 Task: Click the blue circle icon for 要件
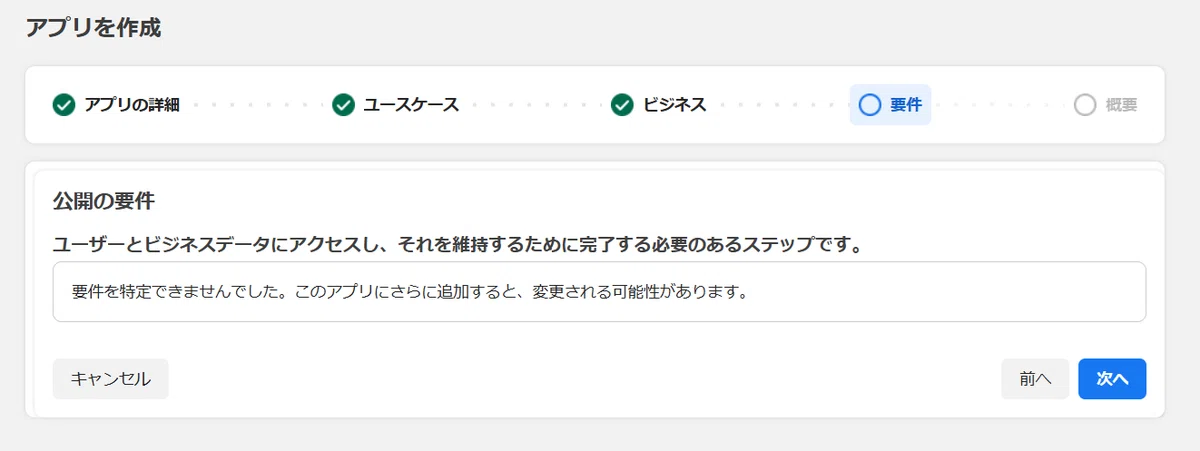pos(870,105)
